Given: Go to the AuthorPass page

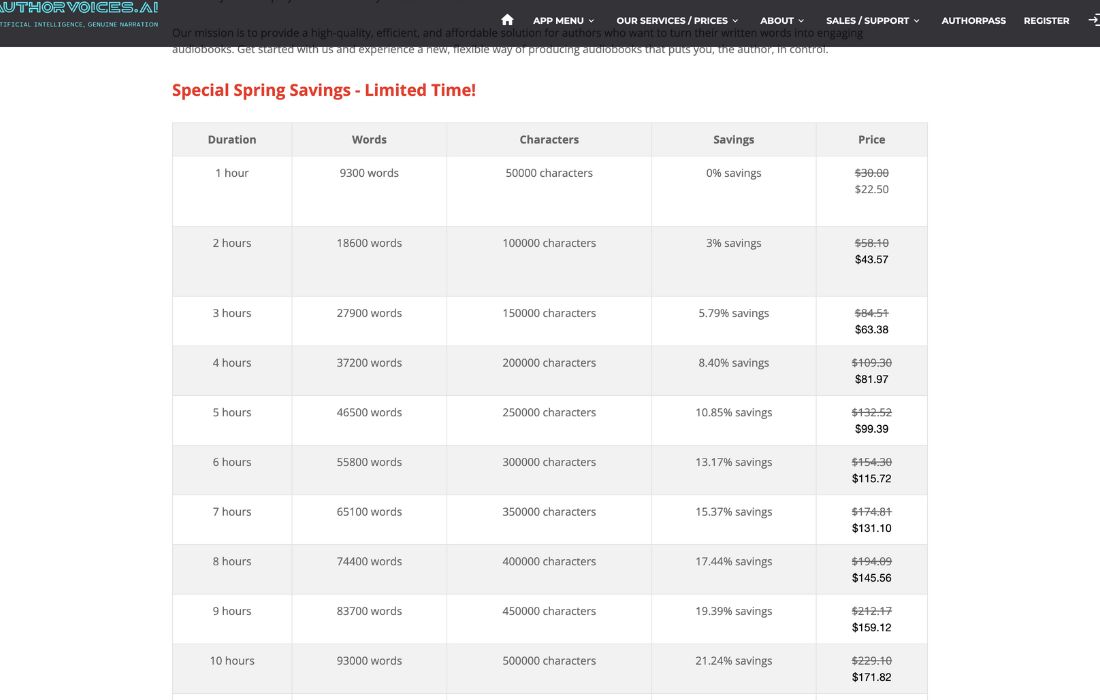Looking at the screenshot, I should (x=973, y=20).
